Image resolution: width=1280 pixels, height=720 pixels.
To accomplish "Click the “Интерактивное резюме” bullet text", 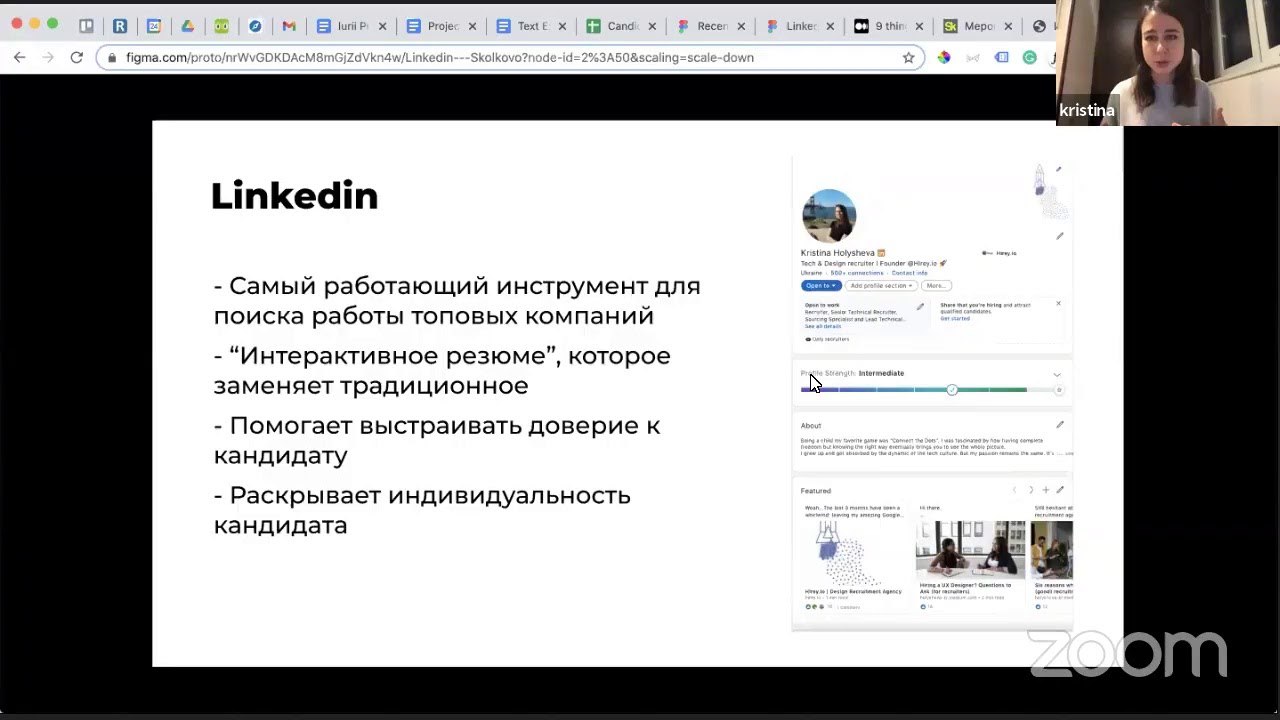I will tap(442, 370).
